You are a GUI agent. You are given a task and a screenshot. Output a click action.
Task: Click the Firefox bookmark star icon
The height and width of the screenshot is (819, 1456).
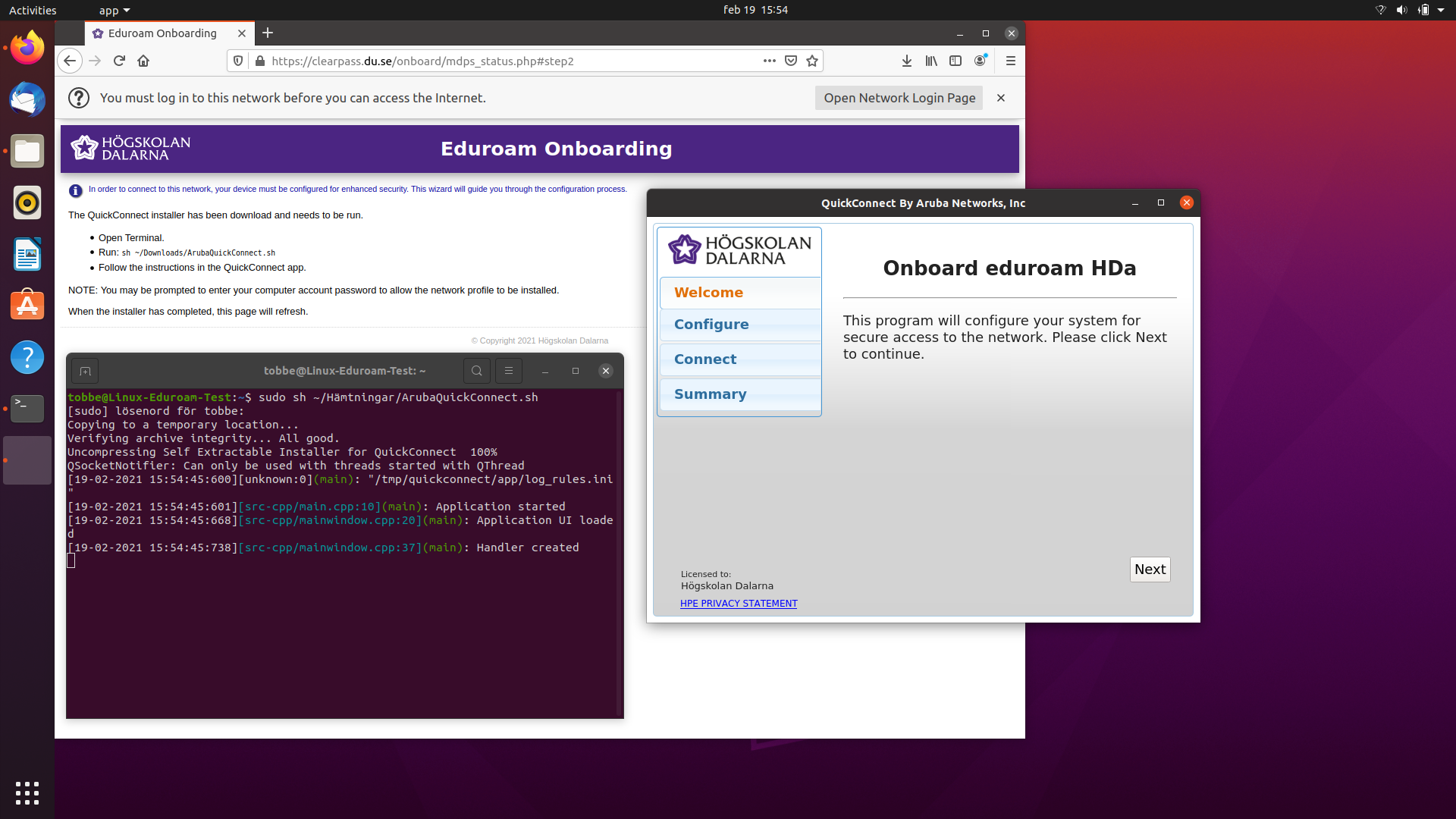pos(812,61)
